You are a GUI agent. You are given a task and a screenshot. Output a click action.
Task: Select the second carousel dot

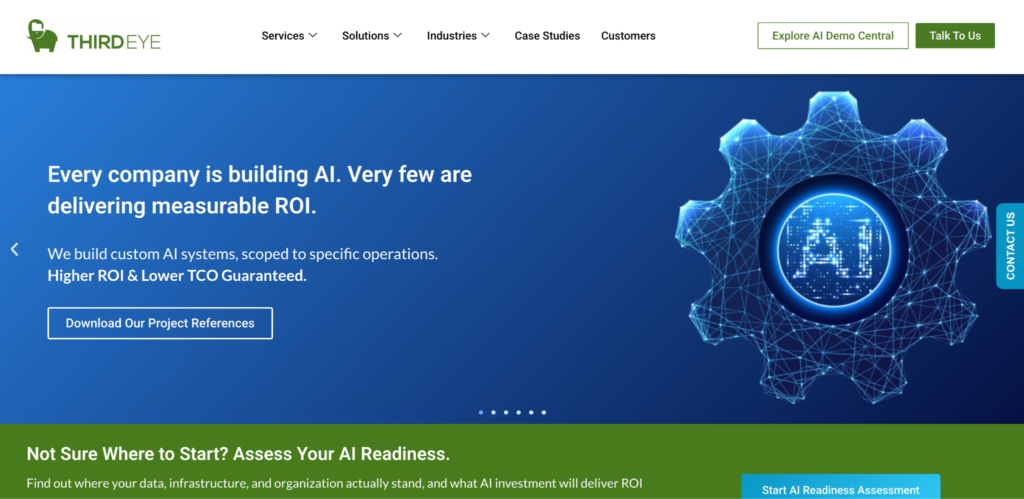pos(493,412)
